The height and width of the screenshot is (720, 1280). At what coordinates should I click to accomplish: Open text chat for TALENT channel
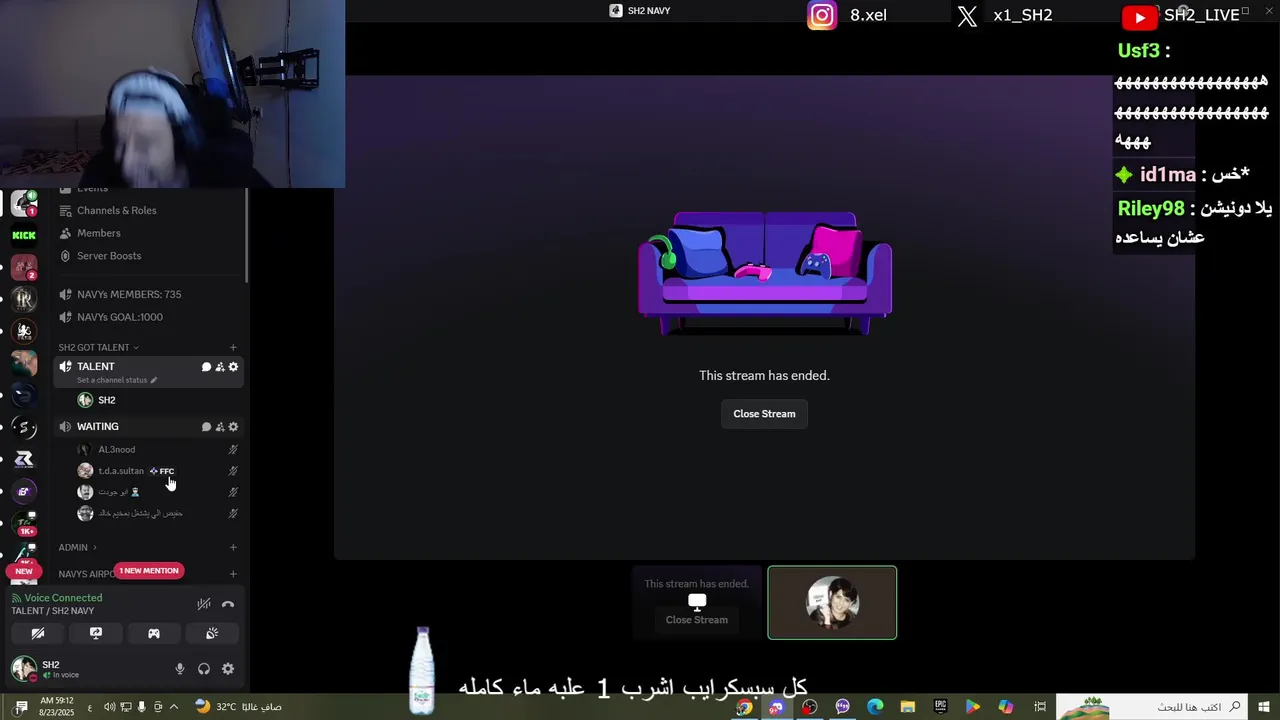(x=206, y=367)
